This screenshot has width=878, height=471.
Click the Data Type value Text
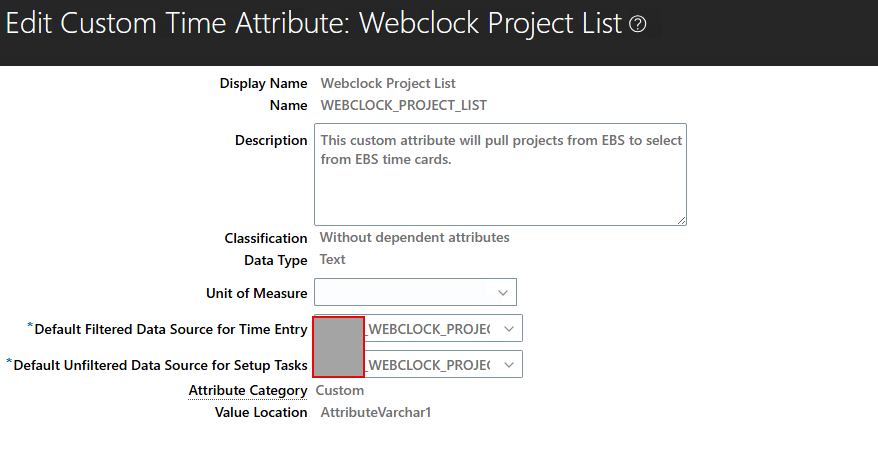333,259
